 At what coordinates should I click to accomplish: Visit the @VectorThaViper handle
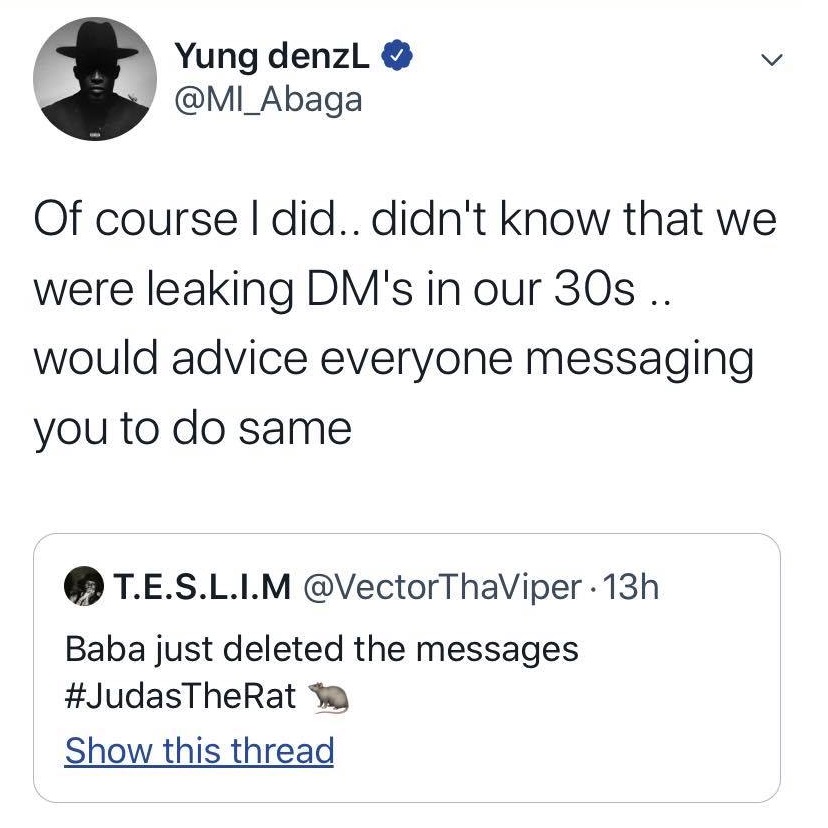tap(442, 587)
